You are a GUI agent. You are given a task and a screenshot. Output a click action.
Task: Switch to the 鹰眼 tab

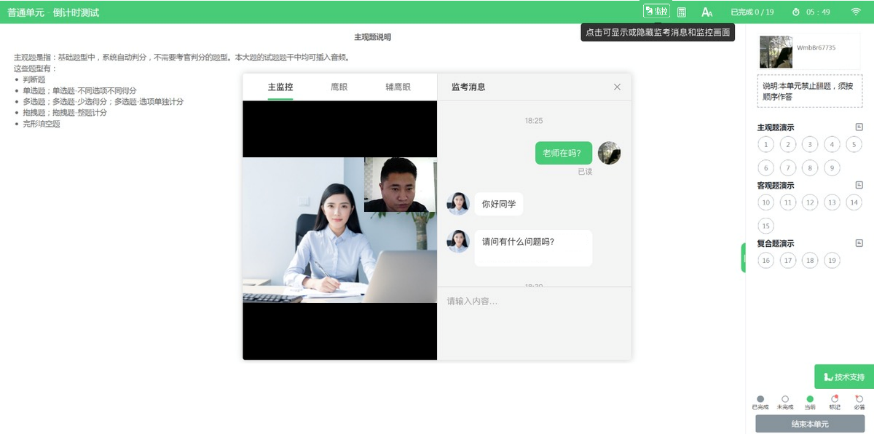point(340,87)
